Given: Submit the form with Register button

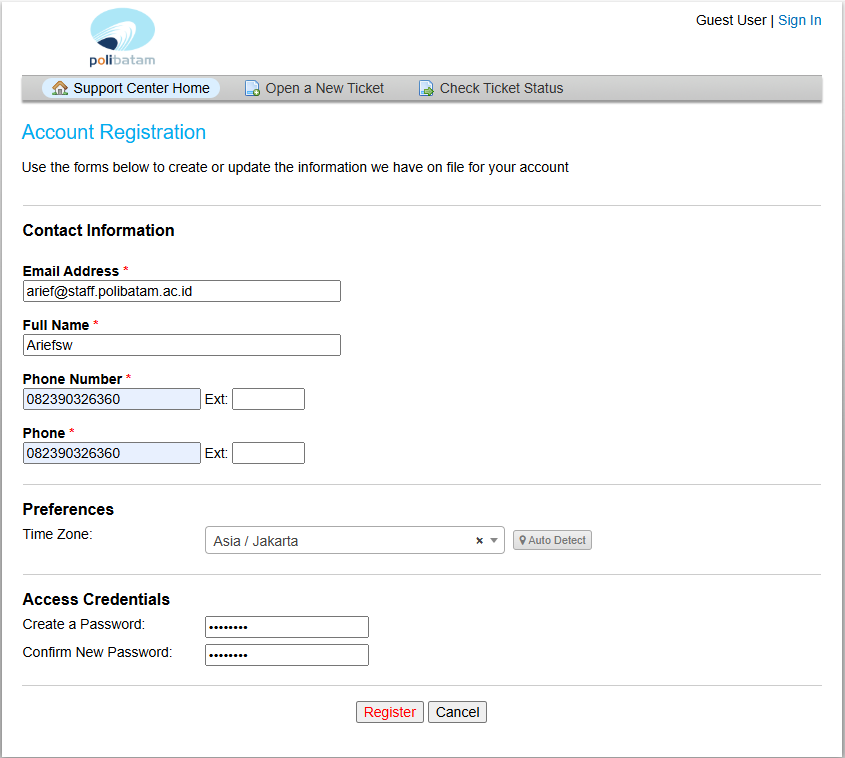Looking at the screenshot, I should tap(389, 712).
